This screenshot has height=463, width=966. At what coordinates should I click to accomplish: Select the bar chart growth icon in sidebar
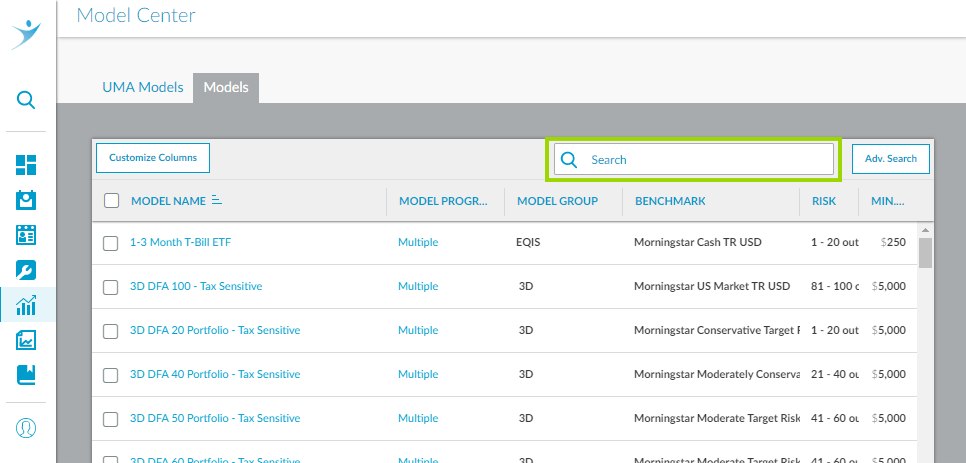click(27, 305)
